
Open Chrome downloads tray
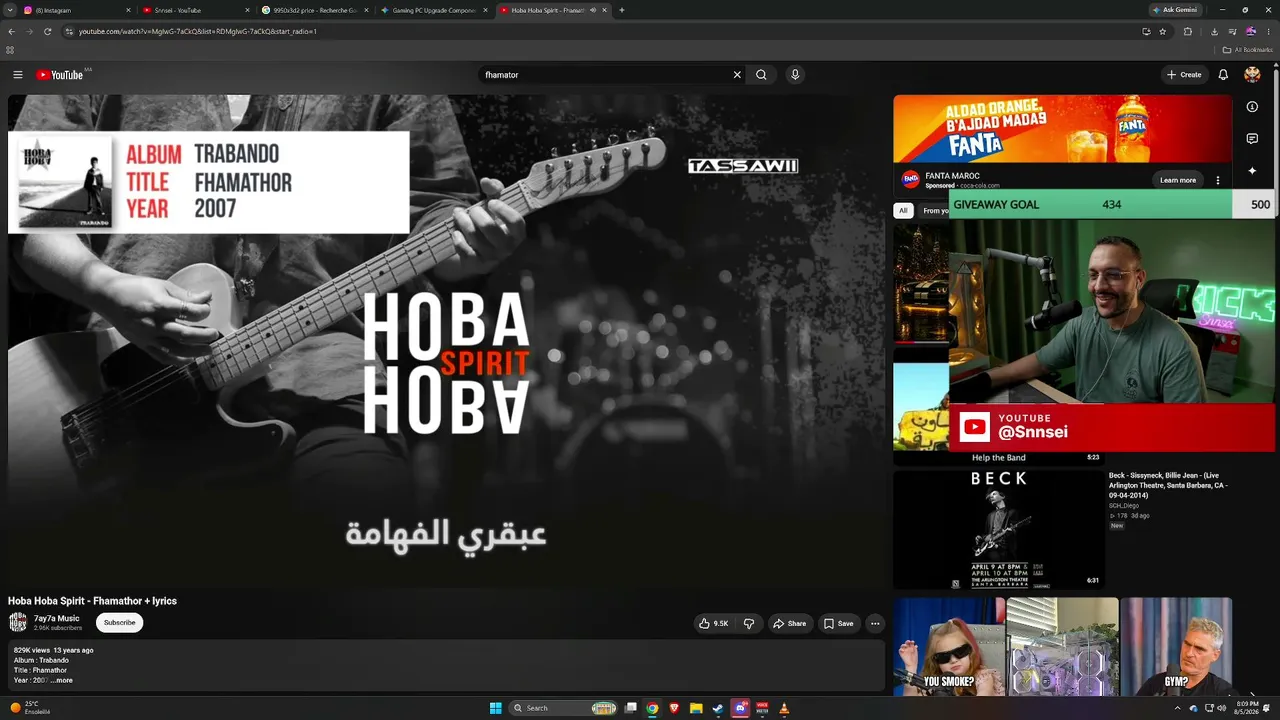(x=1214, y=31)
